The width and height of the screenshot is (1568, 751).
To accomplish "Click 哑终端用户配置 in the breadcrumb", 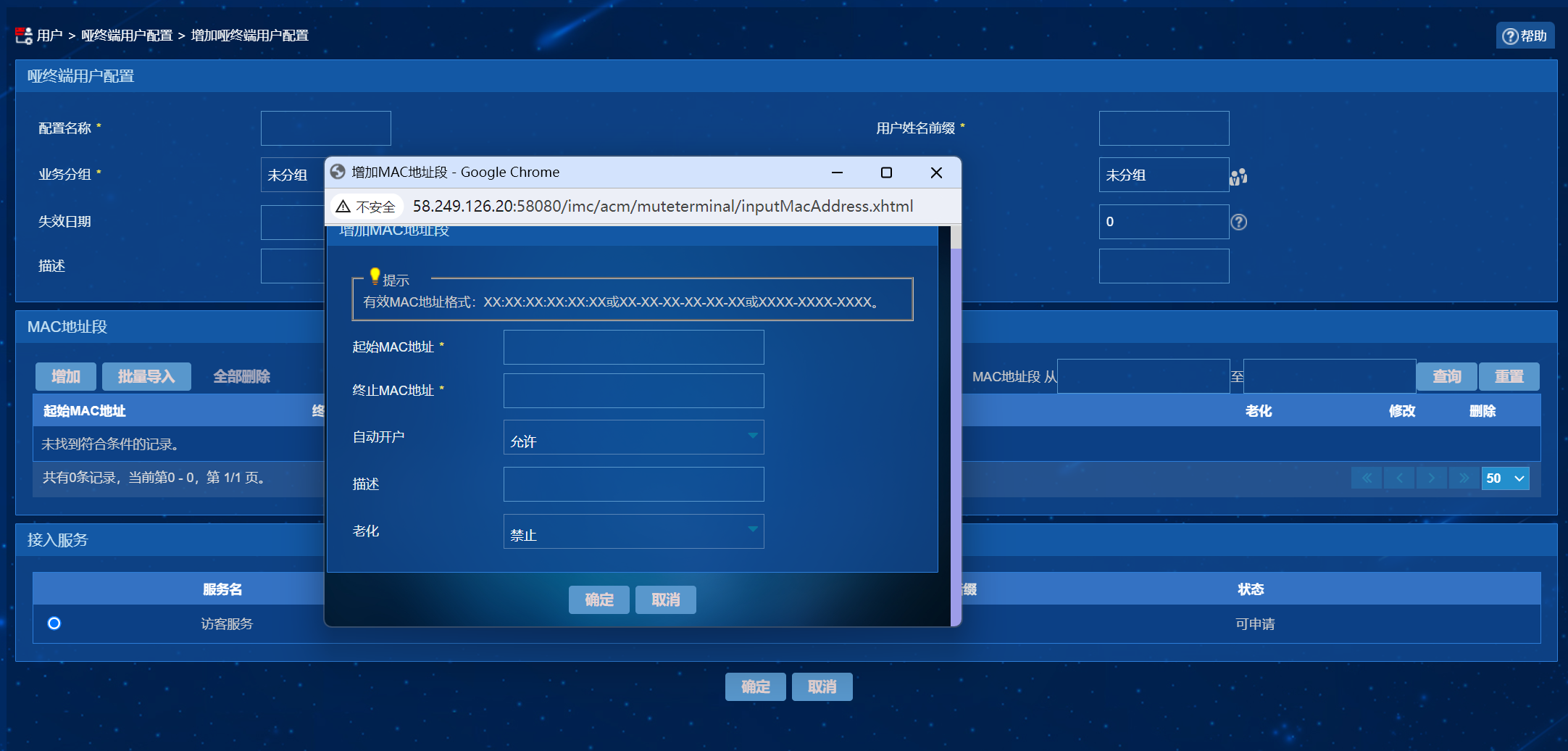I will [x=127, y=36].
